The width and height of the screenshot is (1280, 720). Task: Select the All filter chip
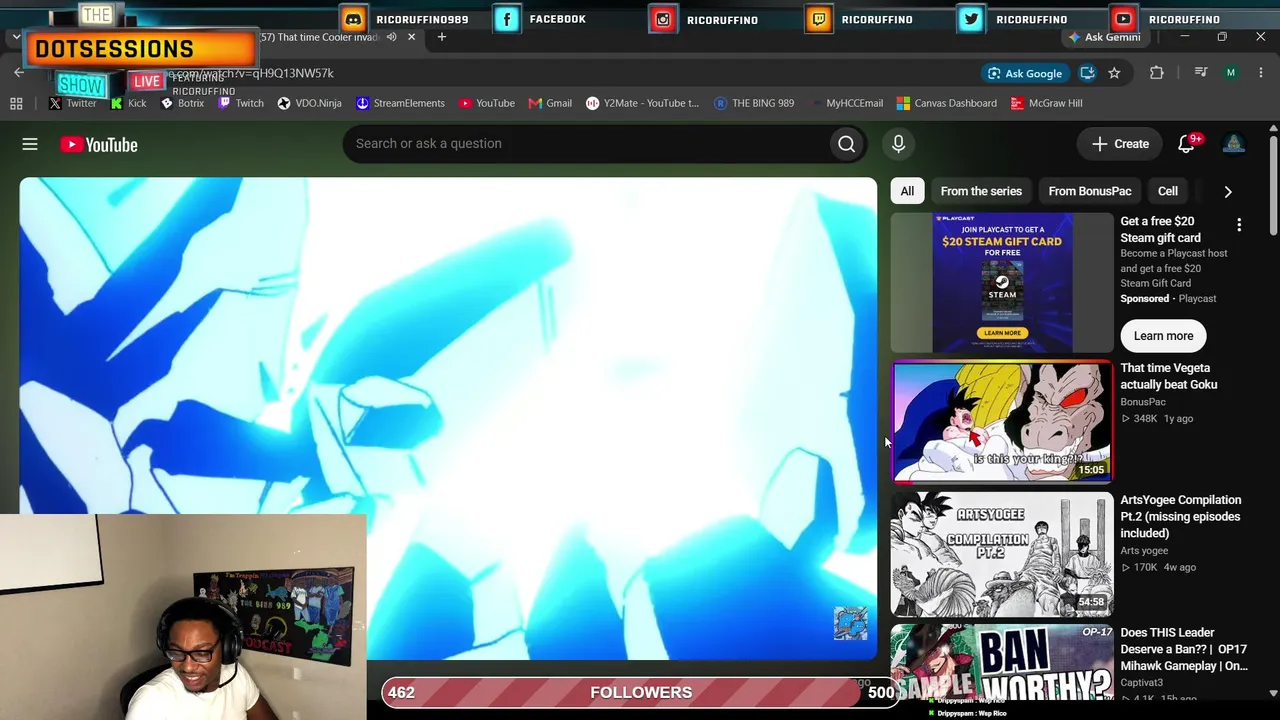click(x=907, y=191)
